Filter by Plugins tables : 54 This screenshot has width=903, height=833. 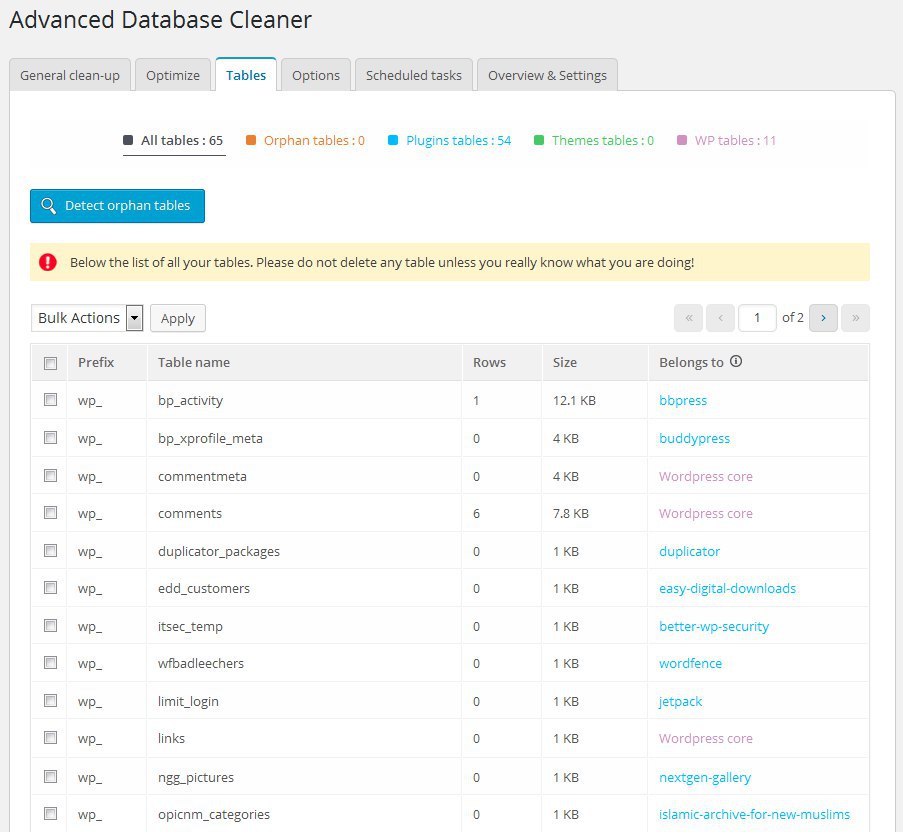(450, 141)
